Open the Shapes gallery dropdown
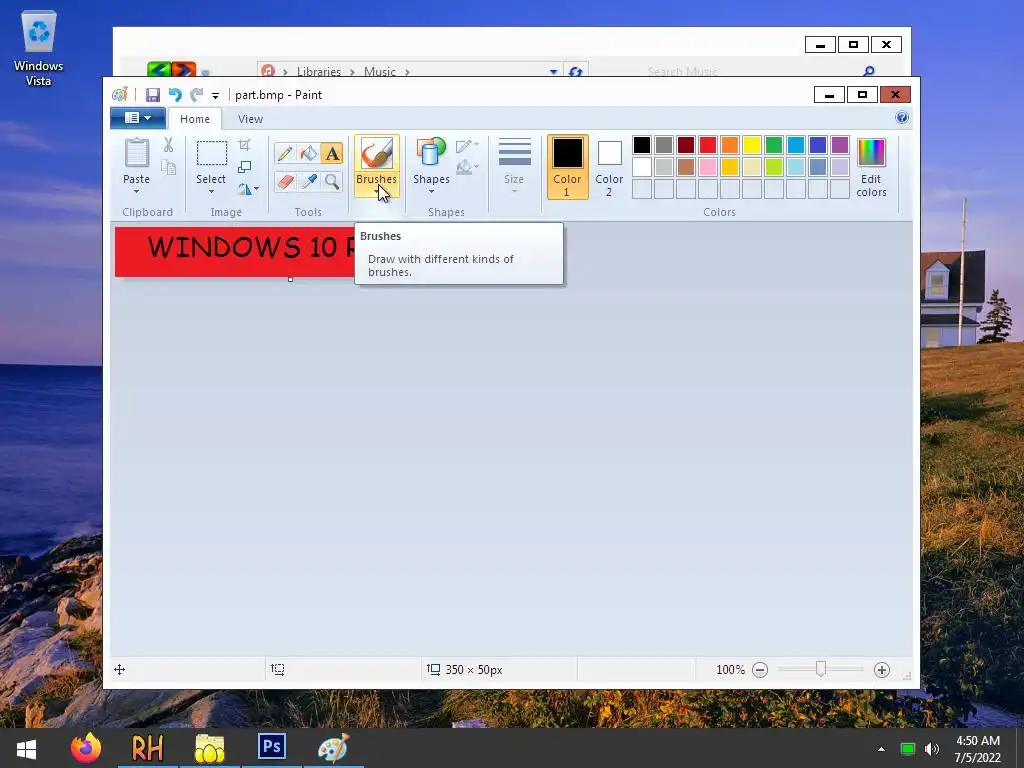 point(431,191)
